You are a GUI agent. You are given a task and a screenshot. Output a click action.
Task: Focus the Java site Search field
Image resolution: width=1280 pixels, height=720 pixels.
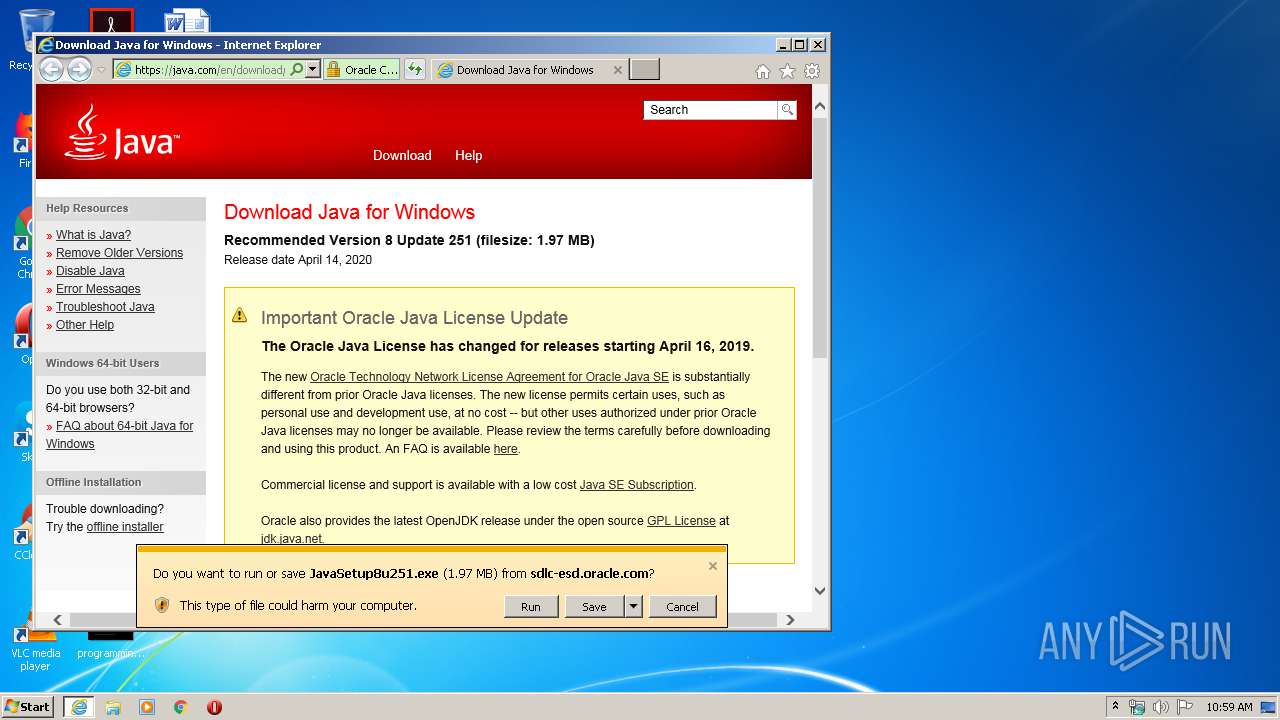[x=710, y=110]
